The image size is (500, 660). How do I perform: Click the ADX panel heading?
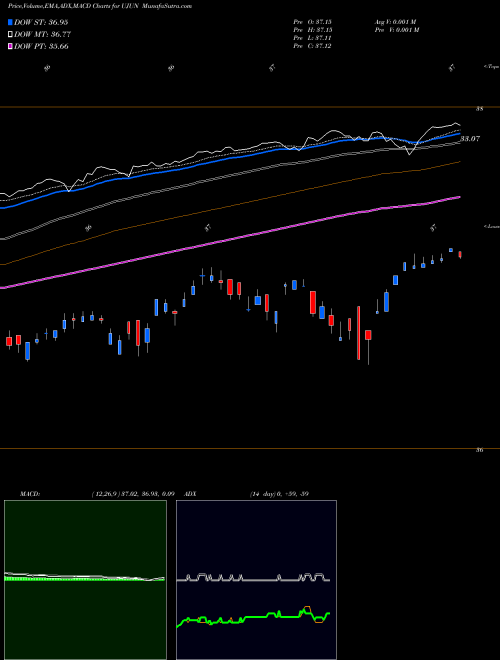point(191,494)
